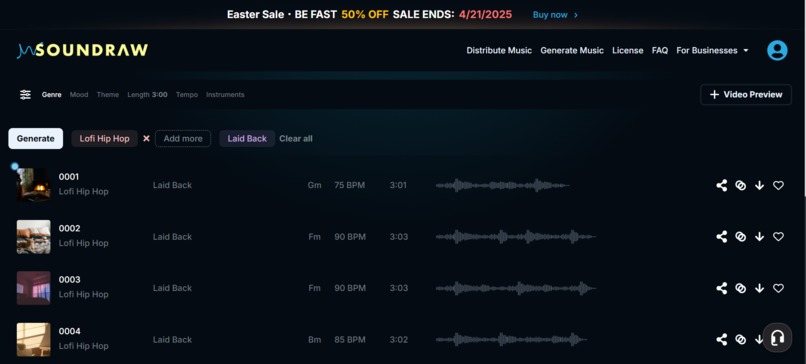Viewport: 806px width, 364px height.
Task: Open the filter sliders icon
Action: 25,95
